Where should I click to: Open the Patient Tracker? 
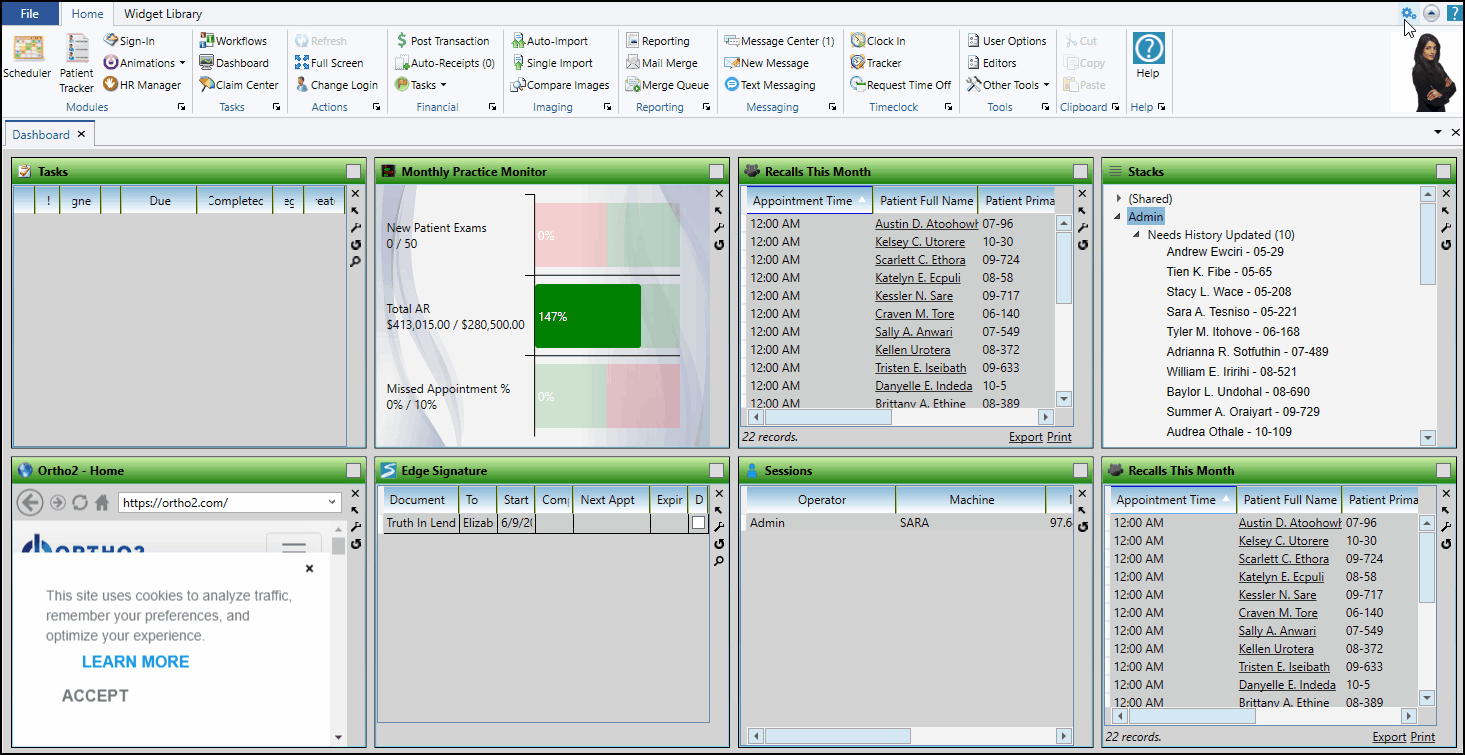pos(76,62)
